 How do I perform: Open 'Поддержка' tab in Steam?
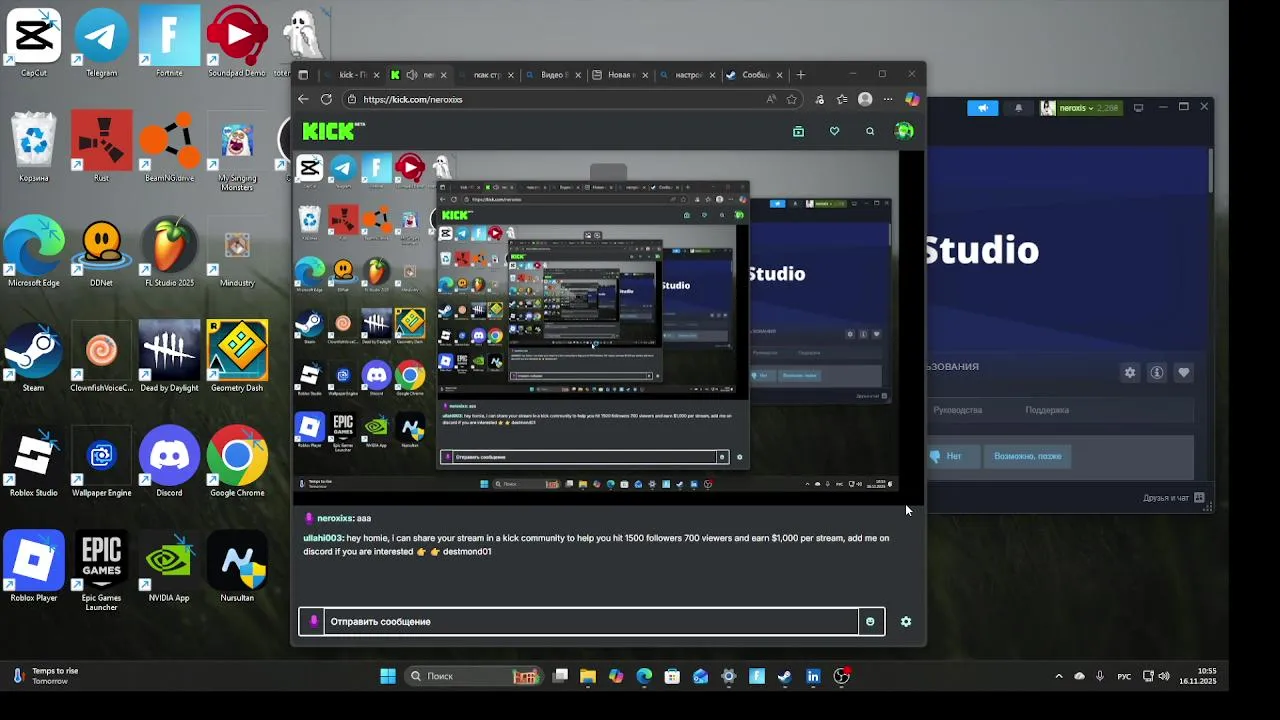[1047, 410]
